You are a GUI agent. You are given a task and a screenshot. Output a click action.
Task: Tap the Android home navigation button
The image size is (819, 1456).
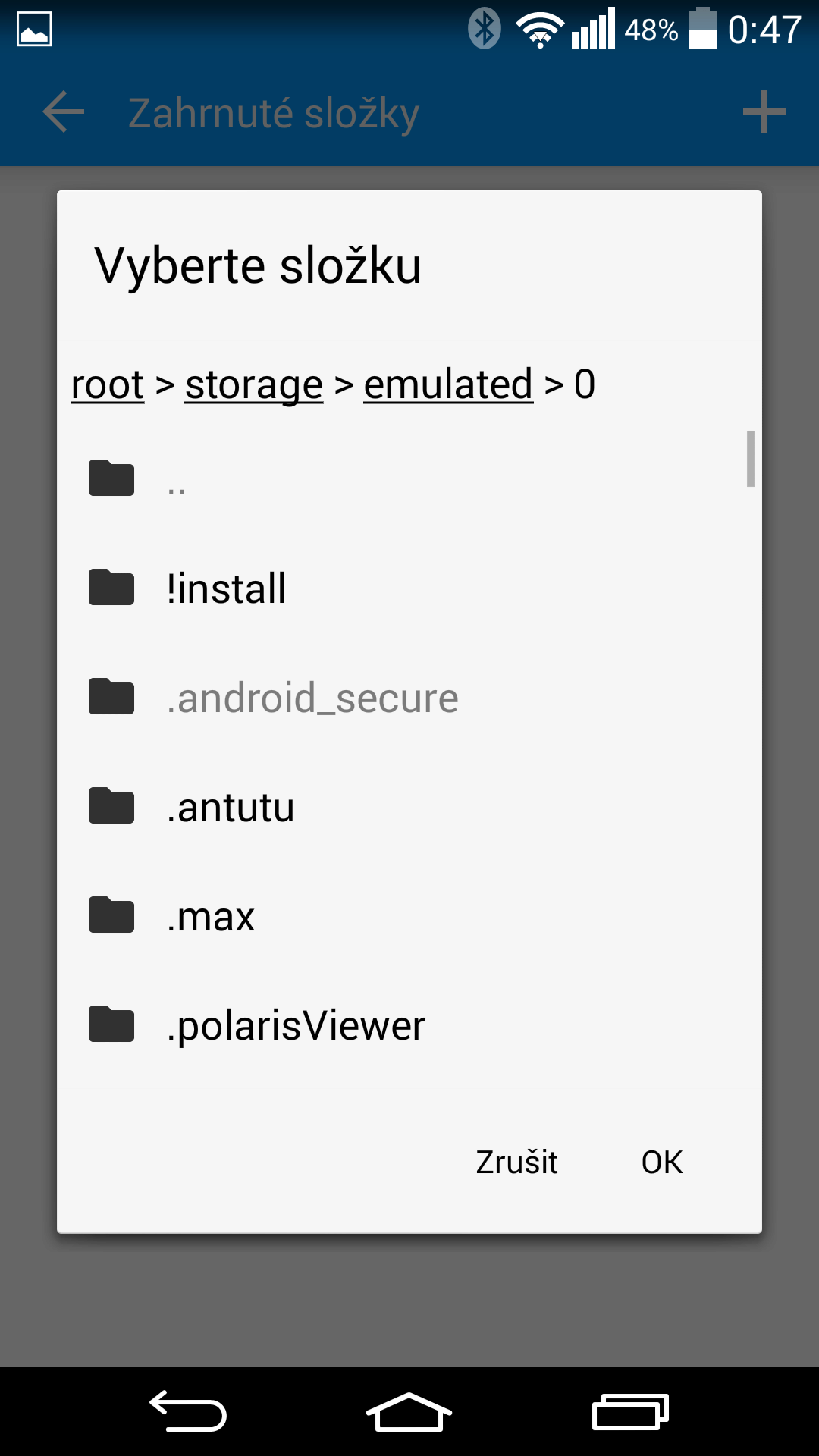[x=409, y=1412]
